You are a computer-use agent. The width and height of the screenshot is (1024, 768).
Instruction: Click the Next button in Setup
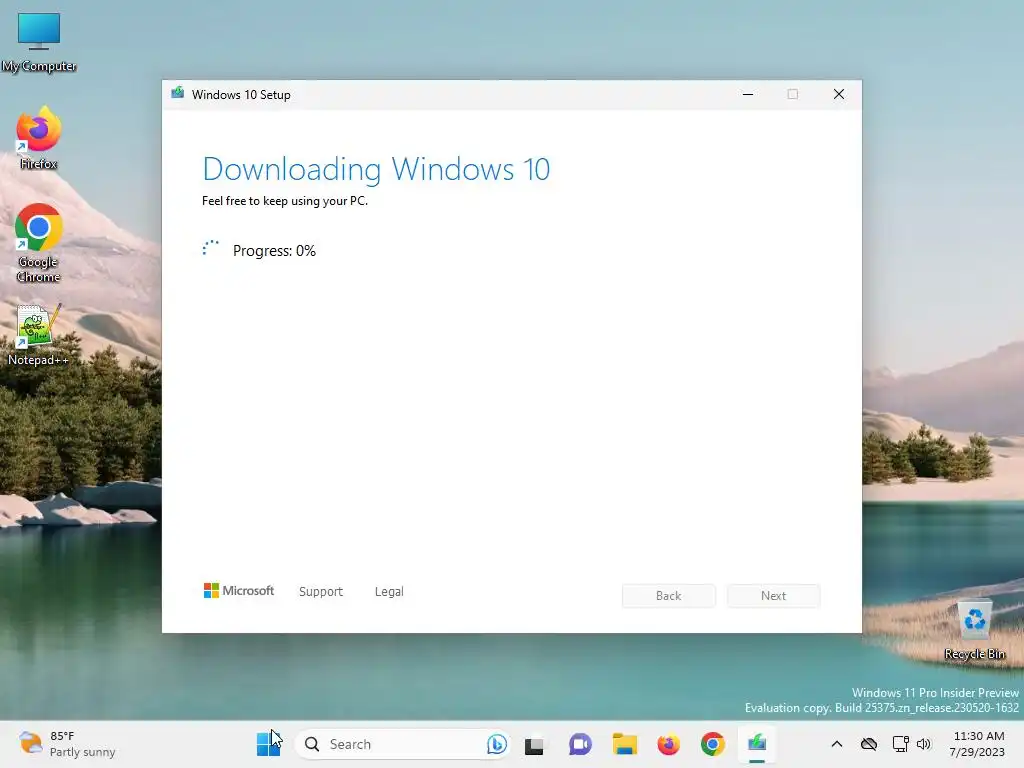(773, 596)
